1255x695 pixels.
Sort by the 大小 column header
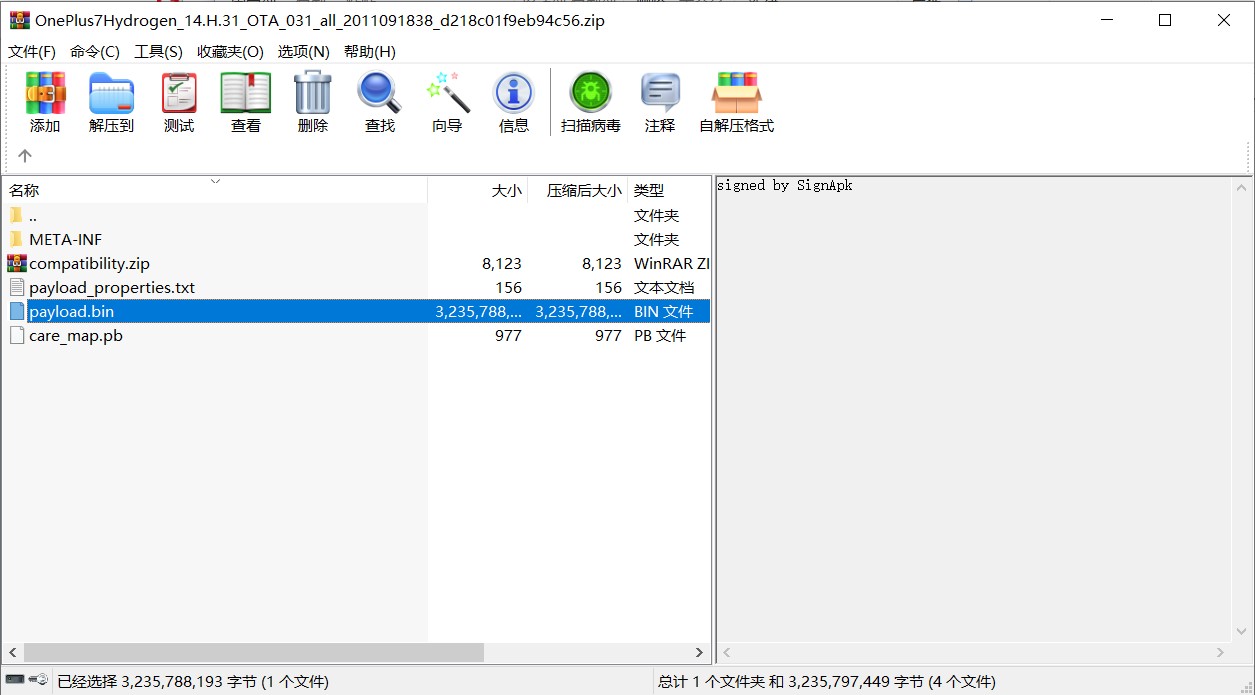[x=477, y=190]
